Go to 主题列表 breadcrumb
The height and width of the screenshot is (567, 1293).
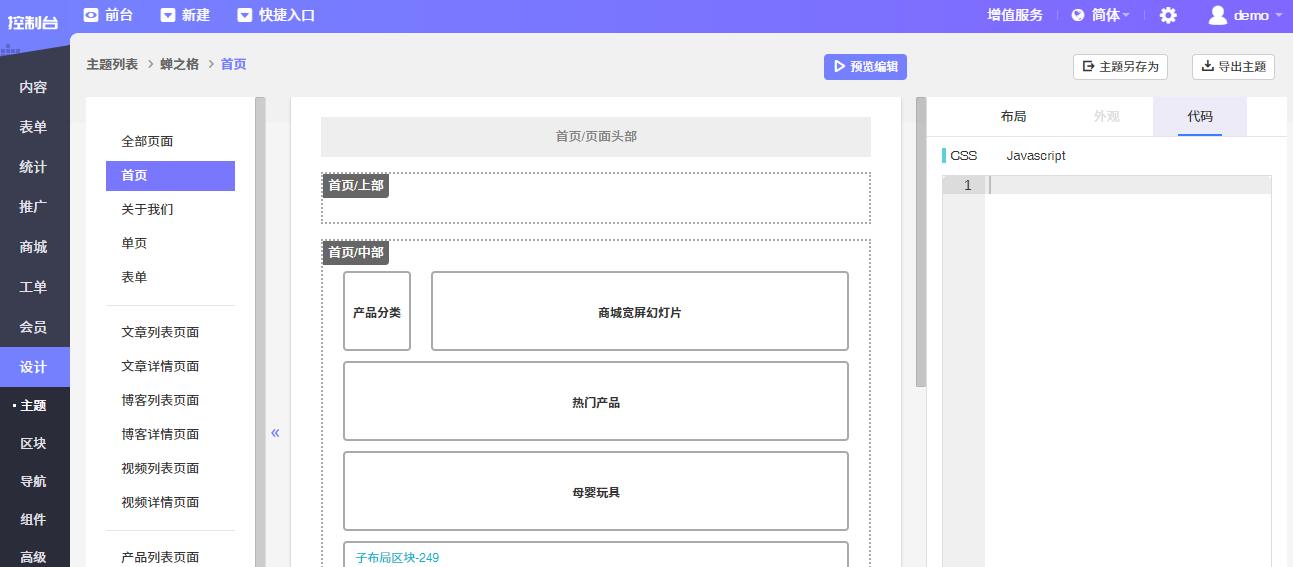(112, 64)
